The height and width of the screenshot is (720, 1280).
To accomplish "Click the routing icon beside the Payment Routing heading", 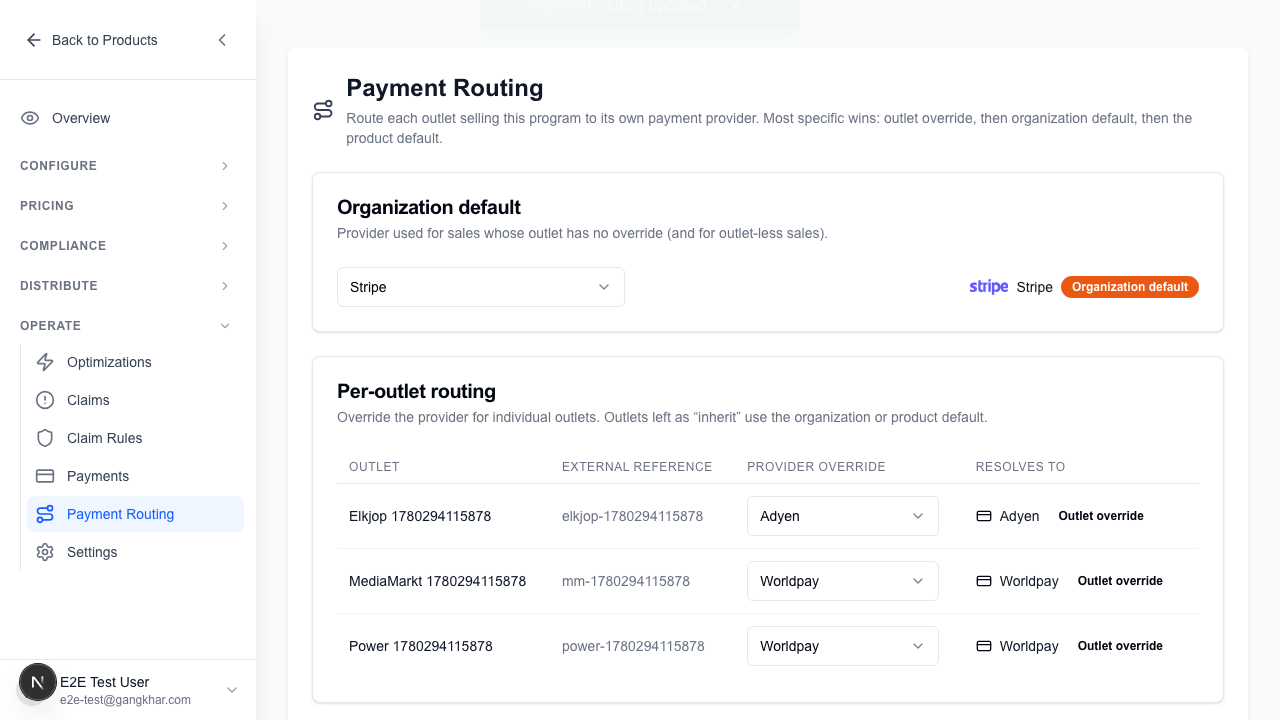I will [x=323, y=110].
